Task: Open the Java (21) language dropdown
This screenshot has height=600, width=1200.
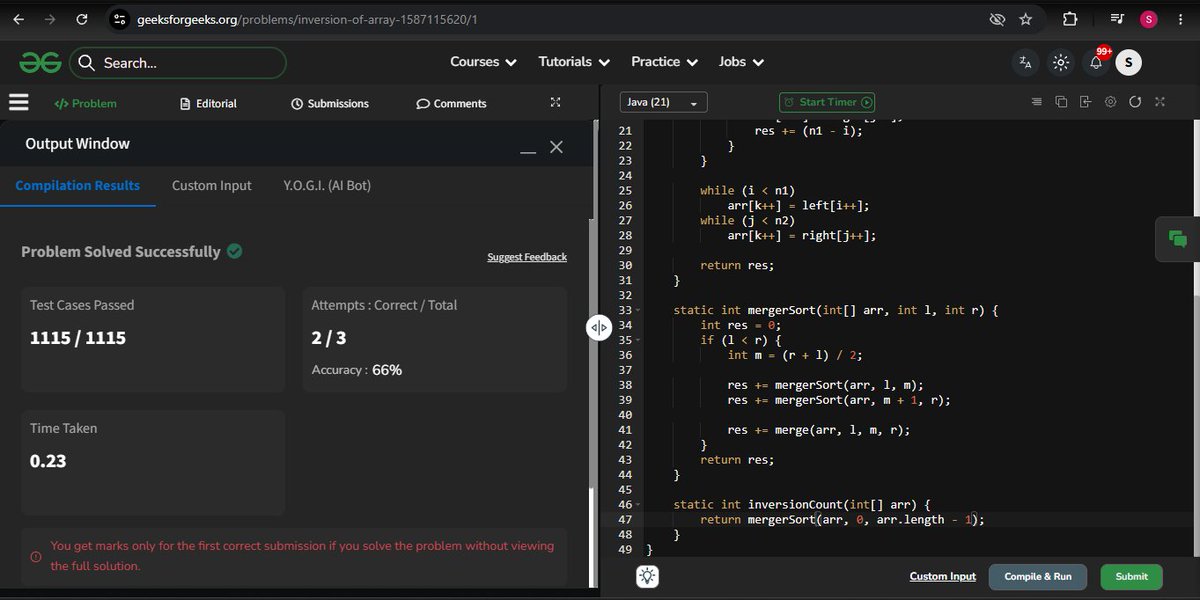Action: [663, 102]
